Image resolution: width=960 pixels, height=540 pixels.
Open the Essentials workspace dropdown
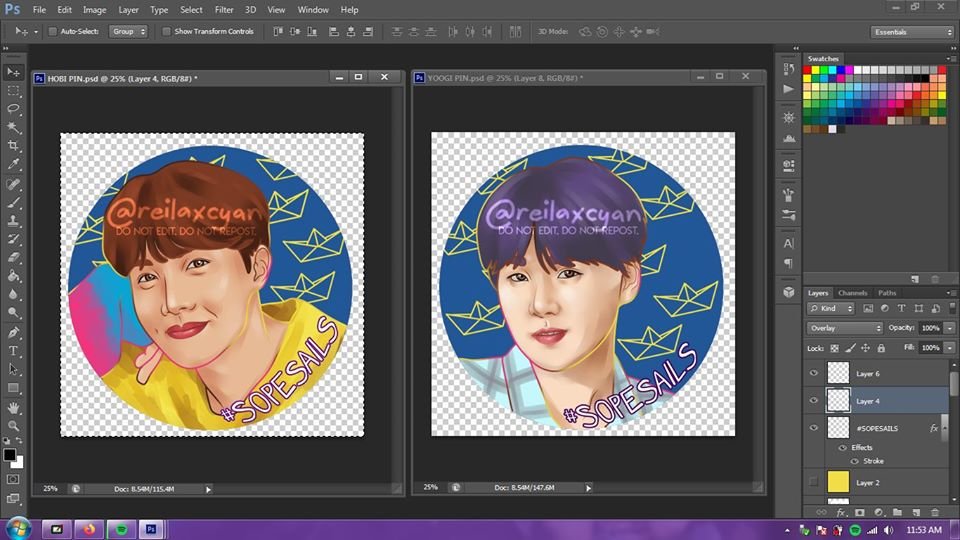click(x=912, y=32)
